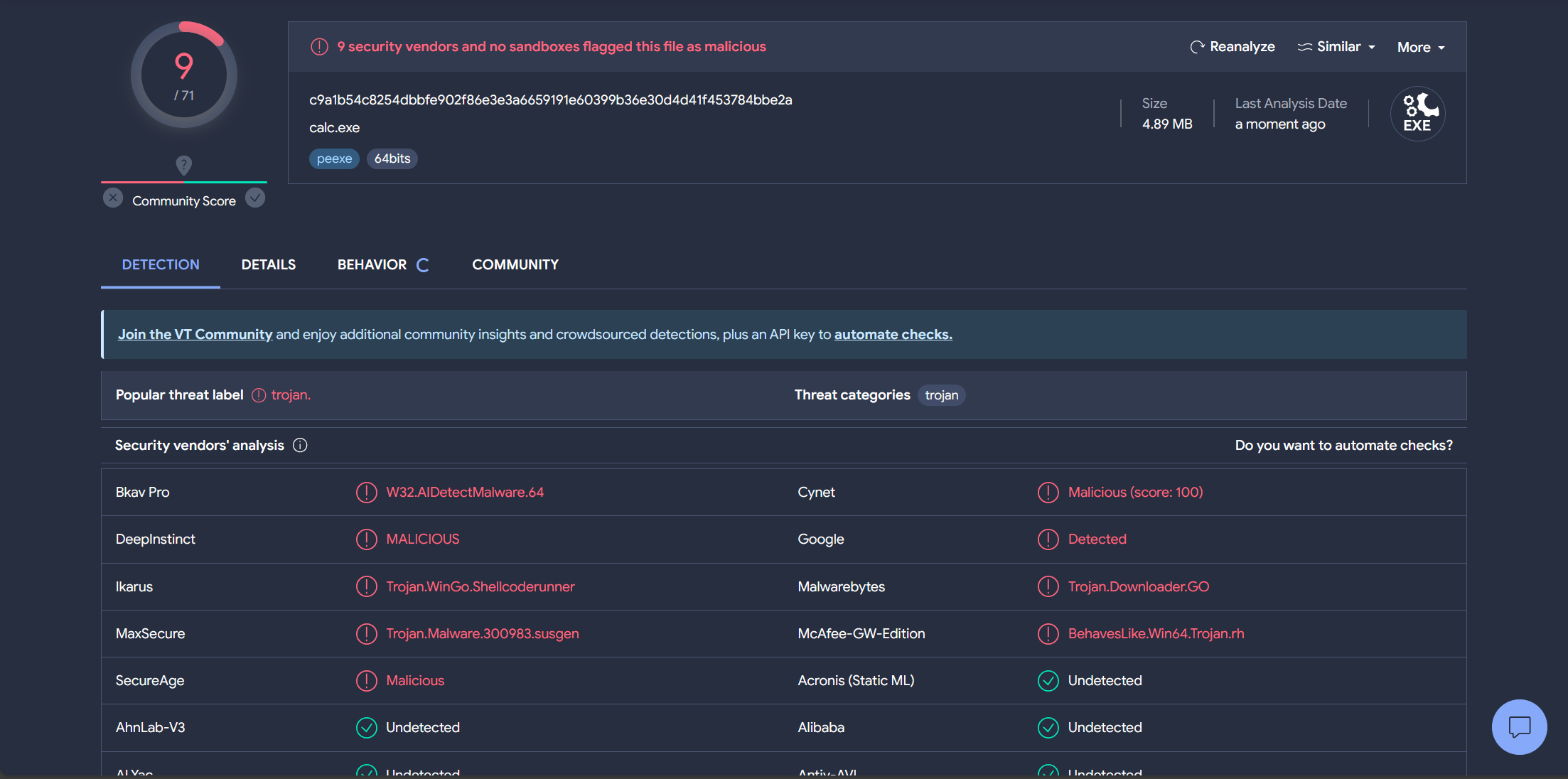This screenshot has height=779, width=1568.
Task: Click the 9/71 detection score gauge
Action: click(184, 75)
